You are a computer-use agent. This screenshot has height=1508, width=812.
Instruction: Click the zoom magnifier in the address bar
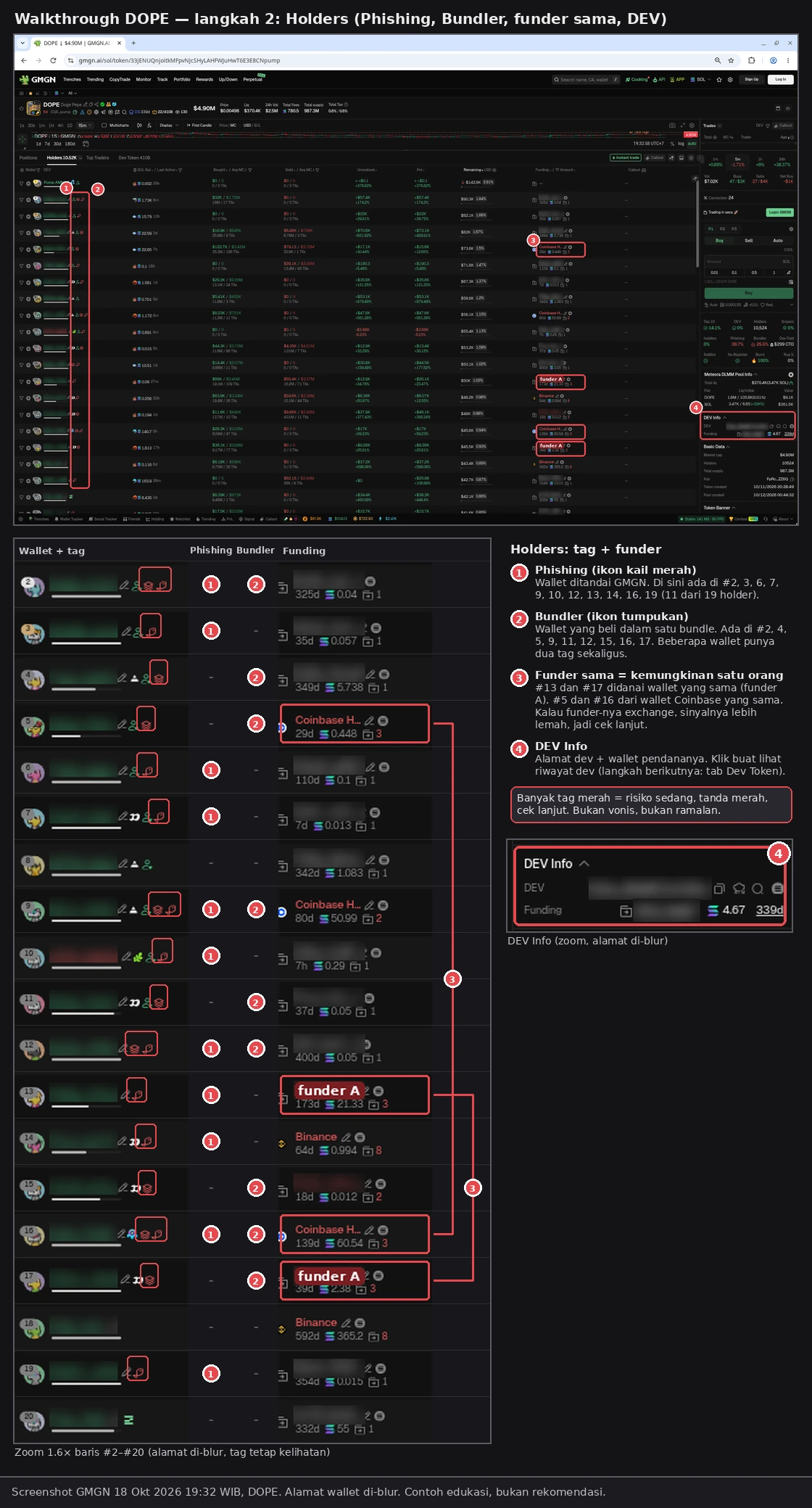point(718,60)
